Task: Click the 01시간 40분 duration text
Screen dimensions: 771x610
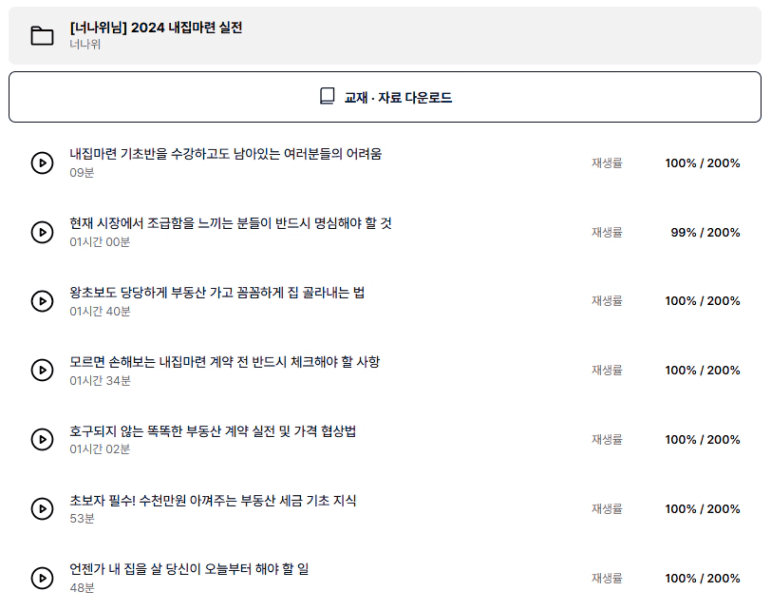Action: (x=100, y=311)
